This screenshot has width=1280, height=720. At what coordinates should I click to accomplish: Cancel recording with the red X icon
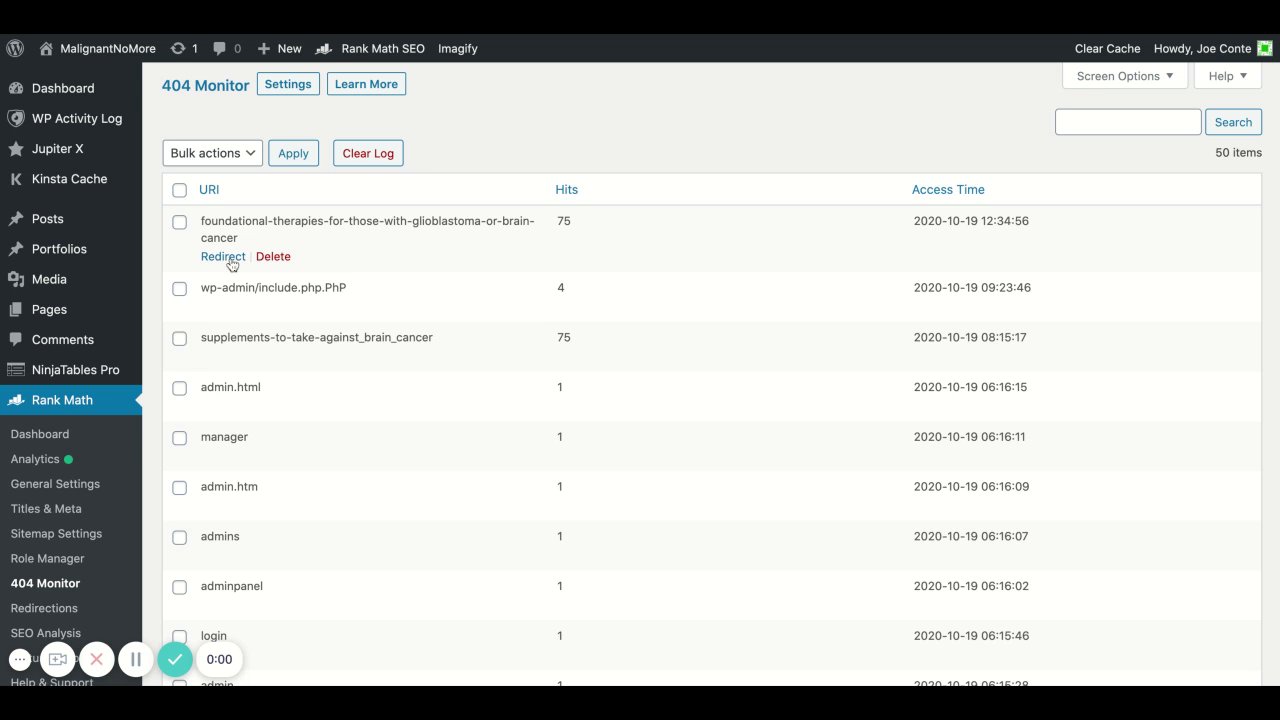coord(96,659)
